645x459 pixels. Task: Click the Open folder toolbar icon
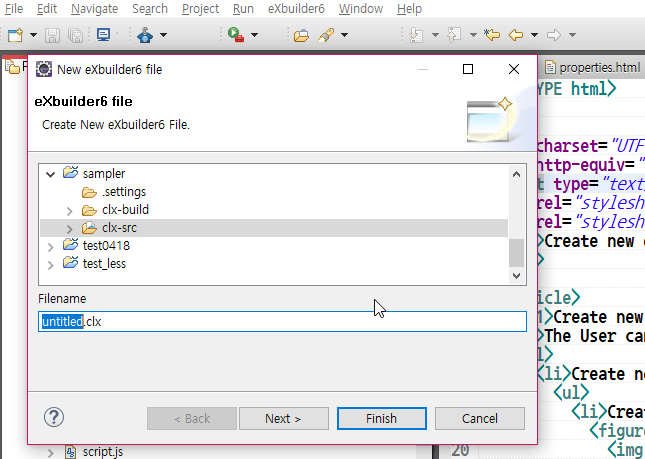(301, 35)
